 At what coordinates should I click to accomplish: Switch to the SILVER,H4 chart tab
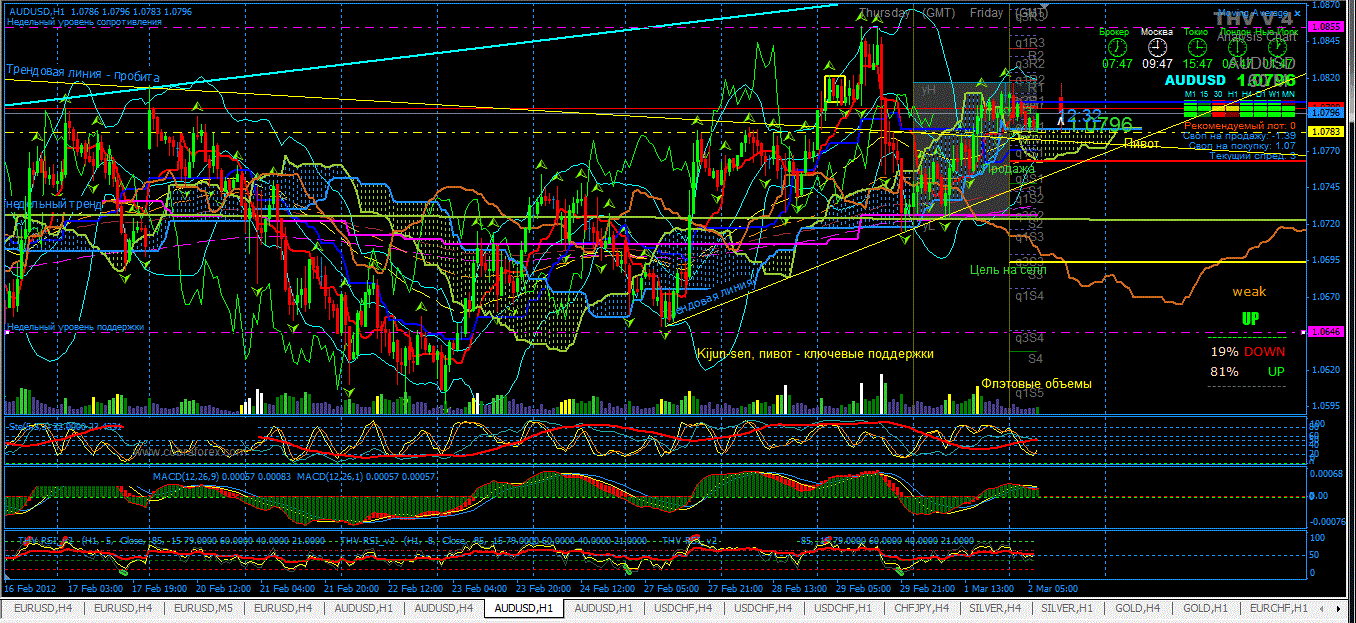pyautogui.click(x=993, y=607)
